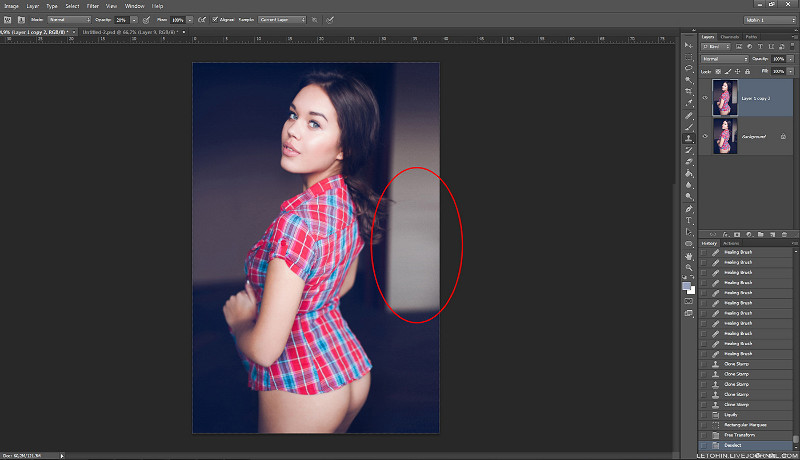Toggle visibility of the Background layer
The width and height of the screenshot is (800, 460).
pyautogui.click(x=705, y=136)
